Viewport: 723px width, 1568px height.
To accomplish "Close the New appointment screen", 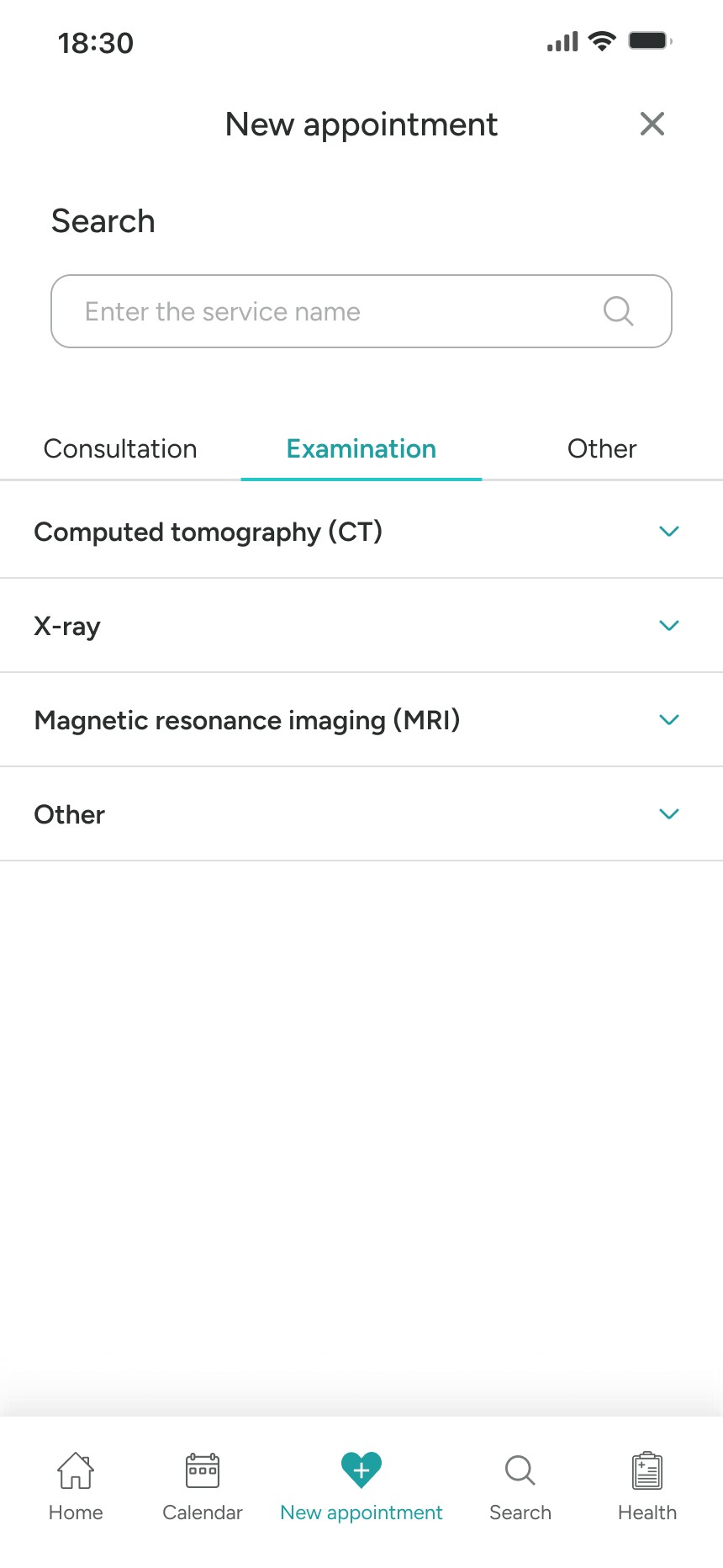I will (x=652, y=124).
